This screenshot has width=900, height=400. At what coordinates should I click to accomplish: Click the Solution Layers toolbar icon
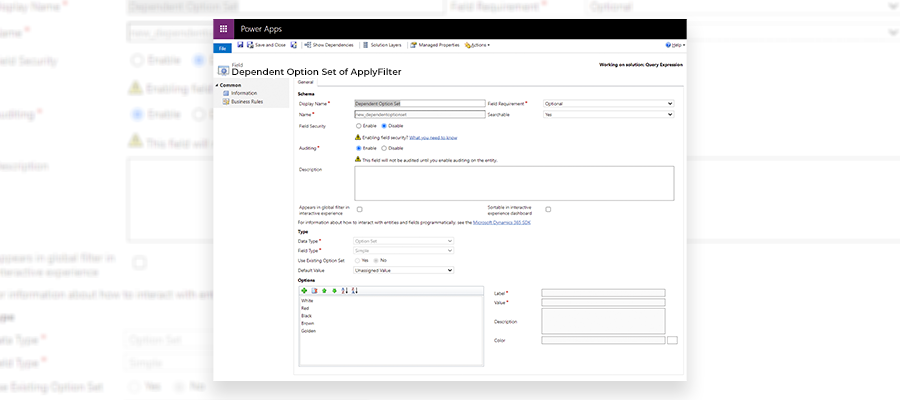click(366, 45)
